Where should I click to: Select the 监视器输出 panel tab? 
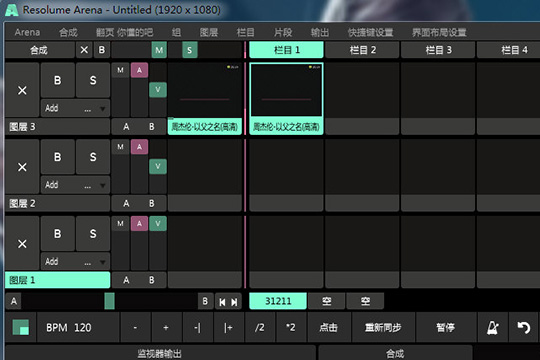click(x=160, y=353)
